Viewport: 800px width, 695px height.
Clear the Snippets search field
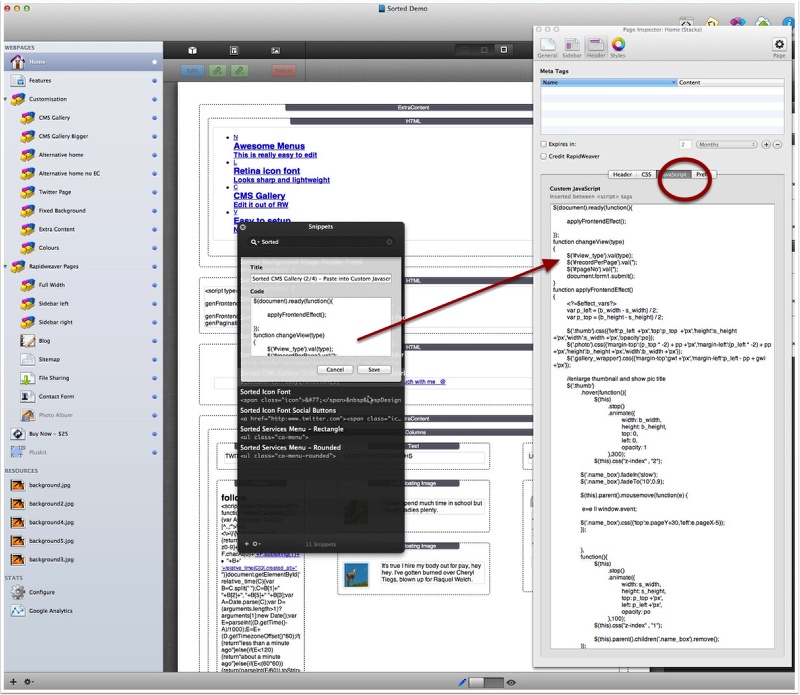pyautogui.click(x=389, y=242)
